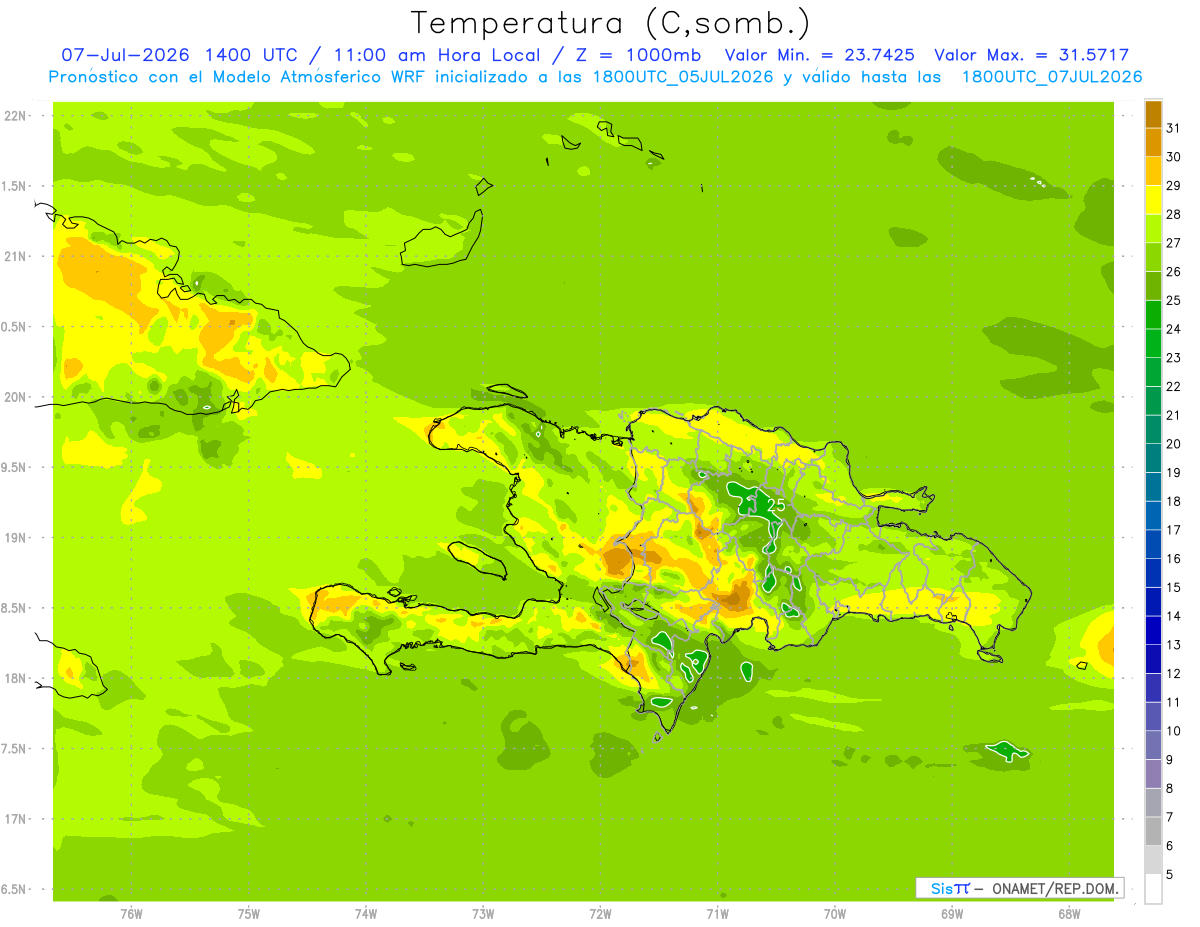Click the 68W longitude axis label
Image resolution: width=1200 pixels, height=927 pixels.
click(x=1069, y=913)
